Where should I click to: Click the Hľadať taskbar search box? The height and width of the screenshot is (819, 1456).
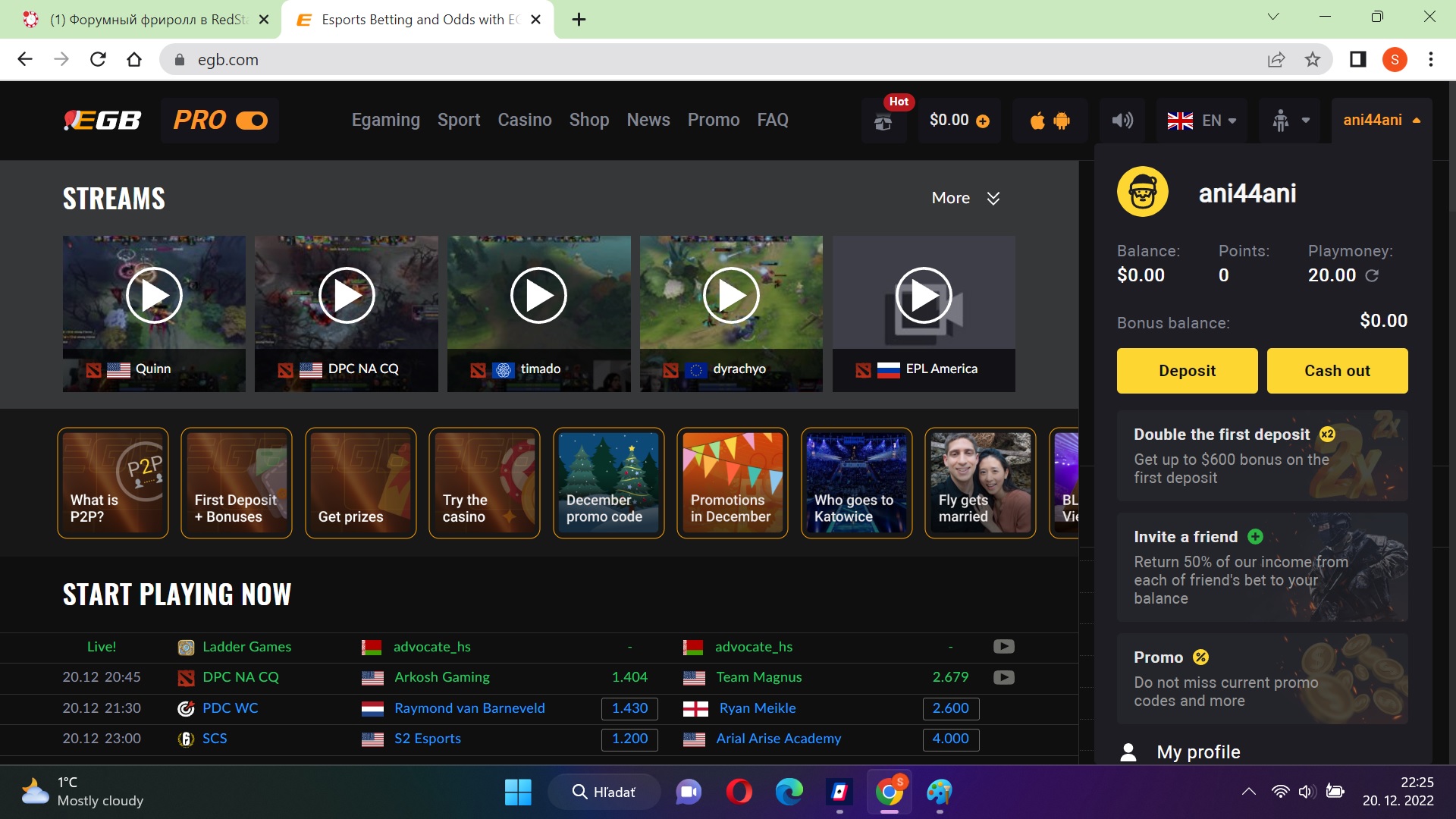pos(604,792)
